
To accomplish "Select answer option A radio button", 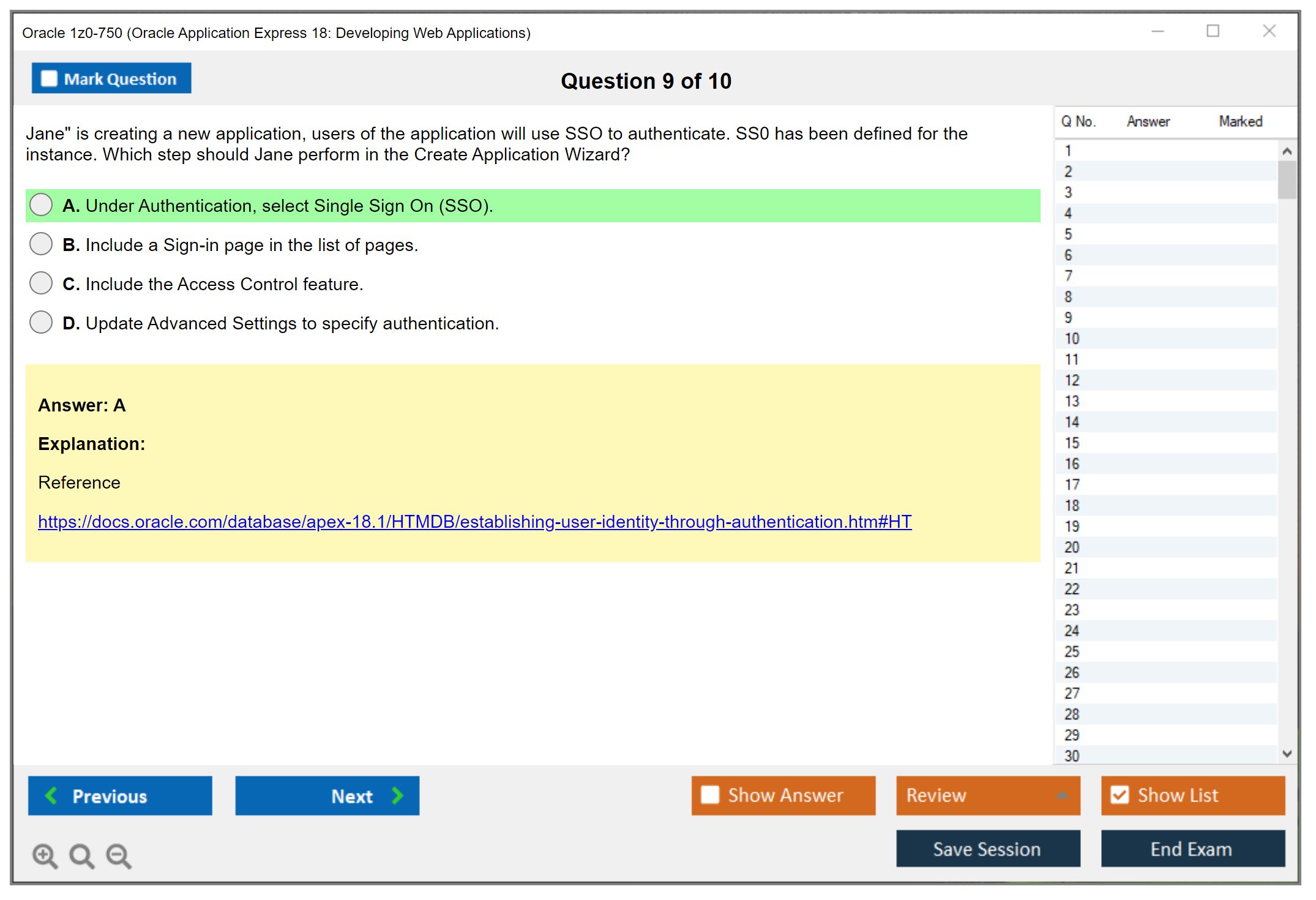I will [x=40, y=204].
